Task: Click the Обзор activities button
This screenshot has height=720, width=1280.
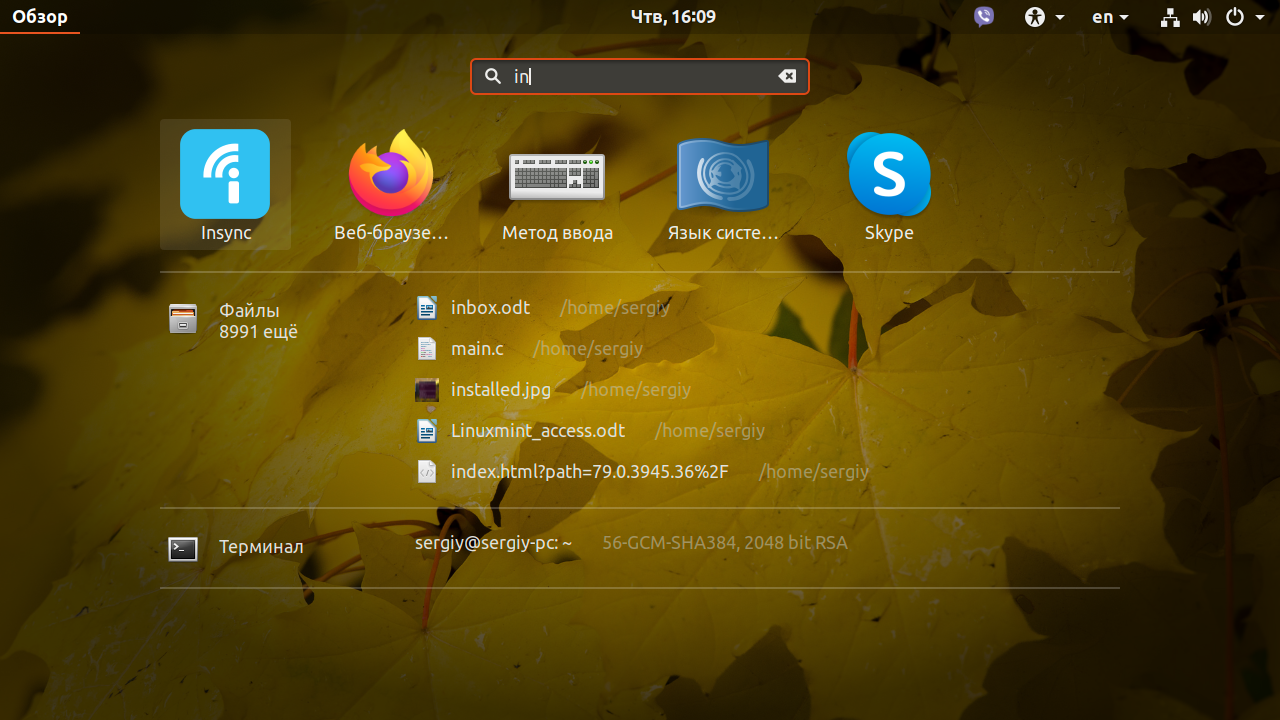Action: coord(40,17)
